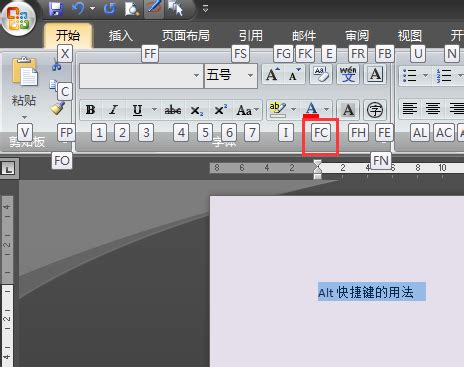Toggle italic formatting
464x367 pixels.
[x=113, y=110]
